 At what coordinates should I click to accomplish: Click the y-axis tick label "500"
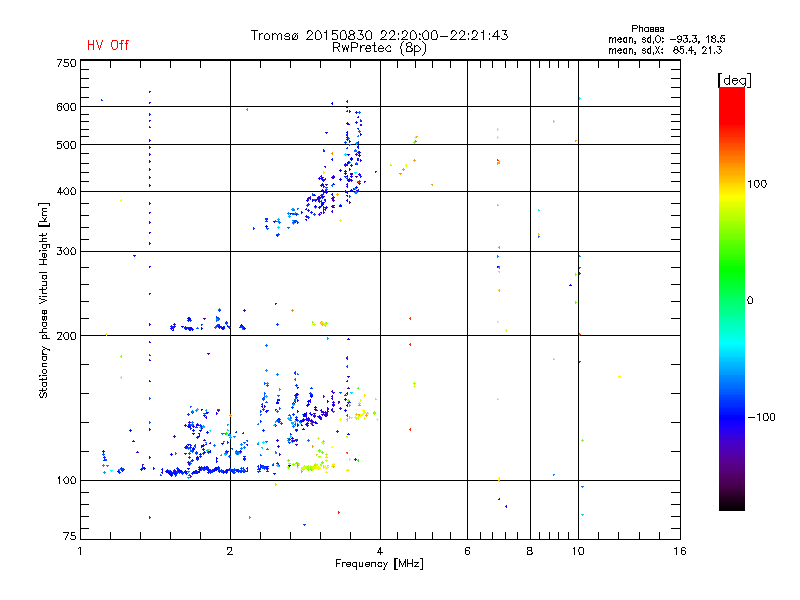[66, 145]
